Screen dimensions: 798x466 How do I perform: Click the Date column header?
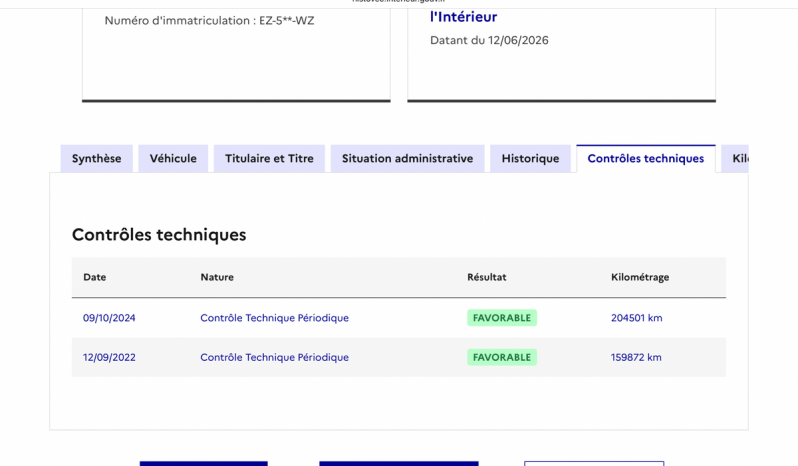click(x=95, y=277)
